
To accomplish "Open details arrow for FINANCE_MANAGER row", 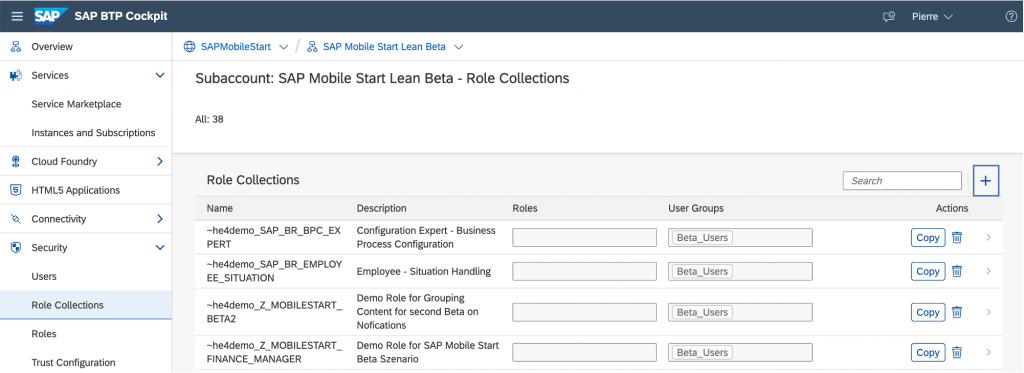I will click(989, 353).
